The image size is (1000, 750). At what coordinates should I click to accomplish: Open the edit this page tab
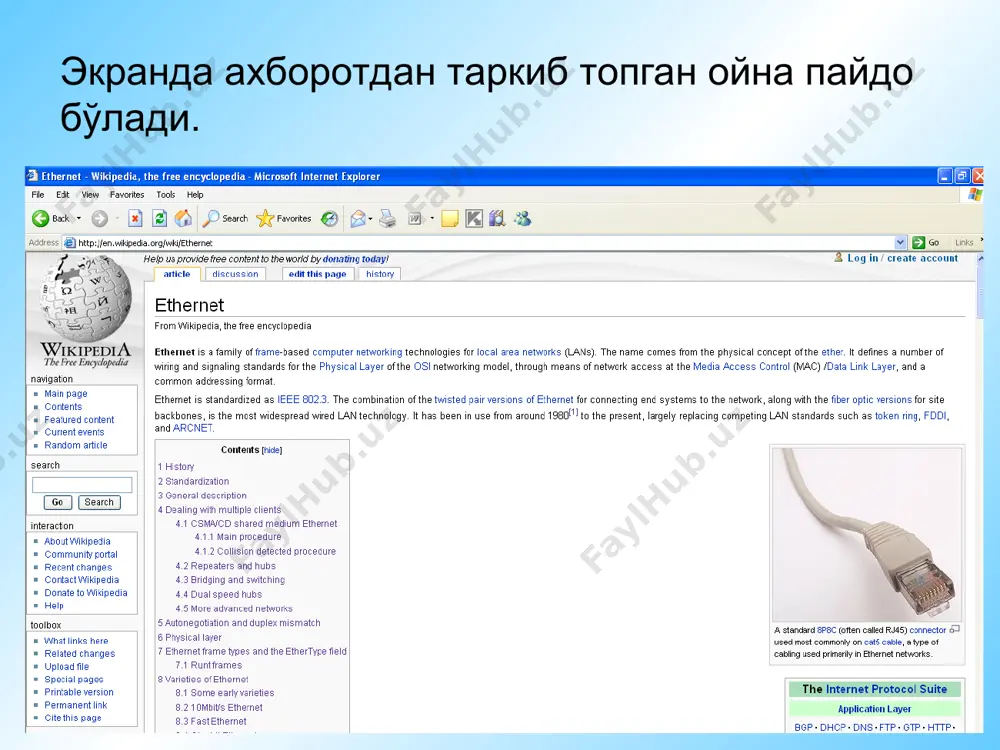[318, 274]
